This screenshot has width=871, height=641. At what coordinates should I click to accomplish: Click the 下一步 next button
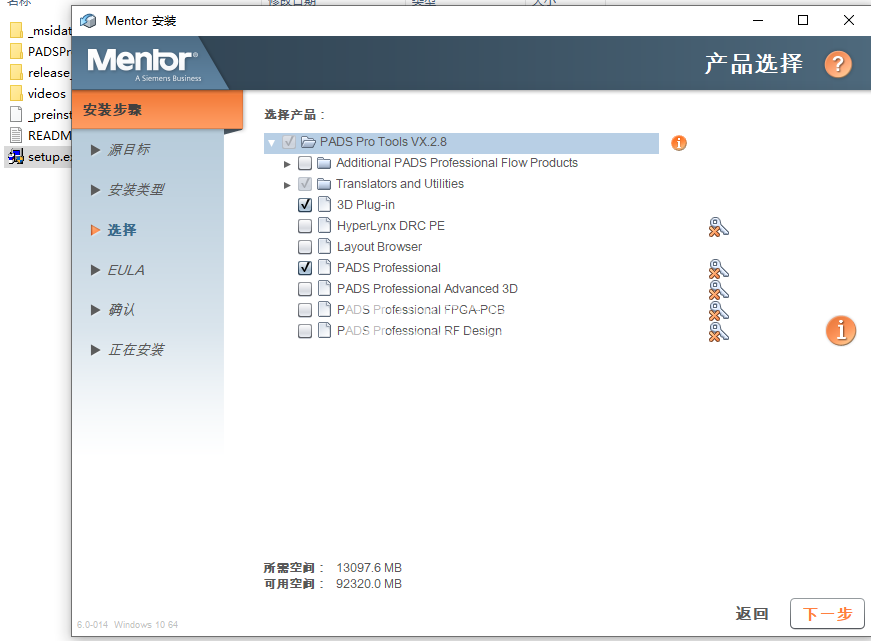[x=827, y=614]
